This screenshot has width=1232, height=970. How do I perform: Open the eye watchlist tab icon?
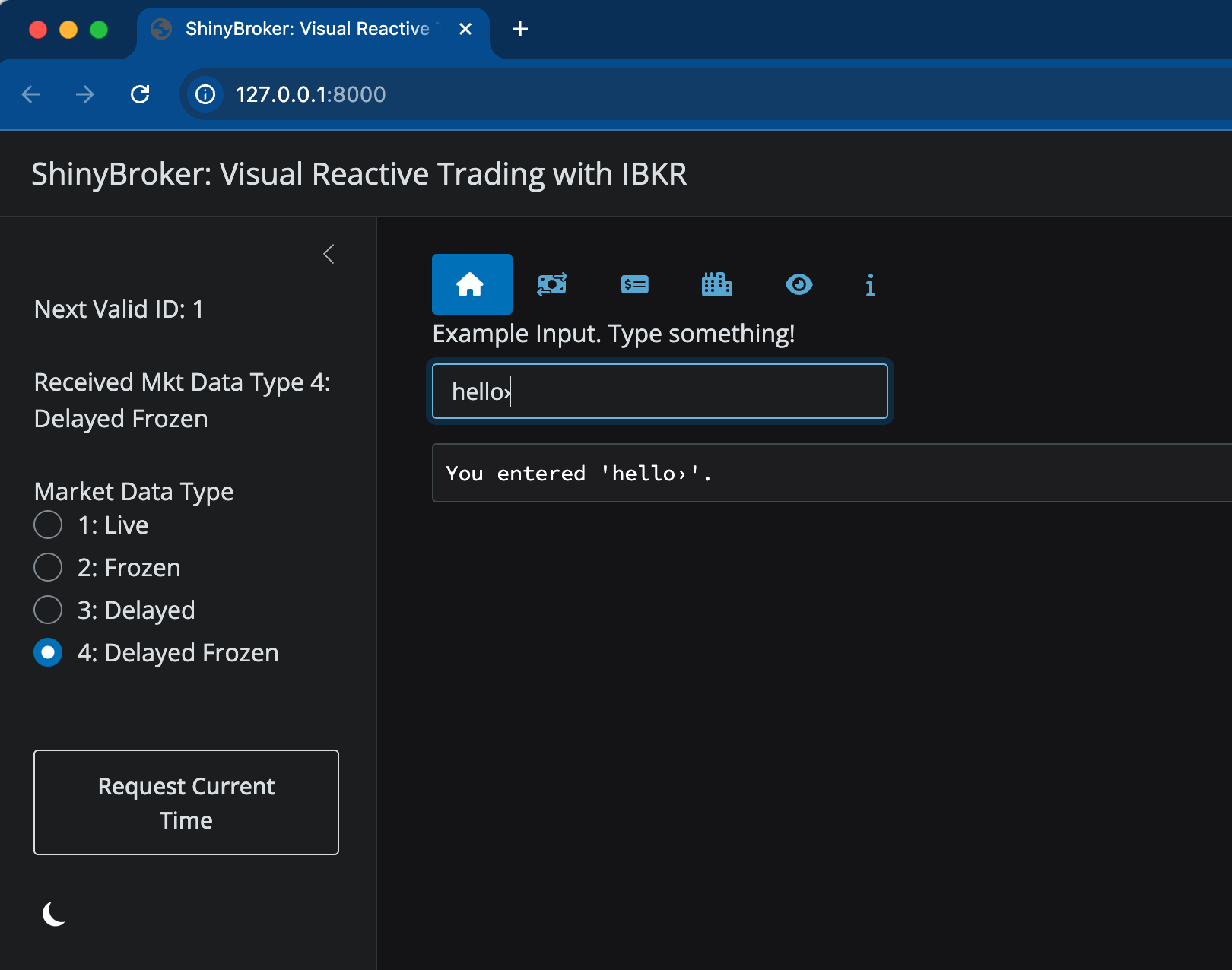coord(799,284)
